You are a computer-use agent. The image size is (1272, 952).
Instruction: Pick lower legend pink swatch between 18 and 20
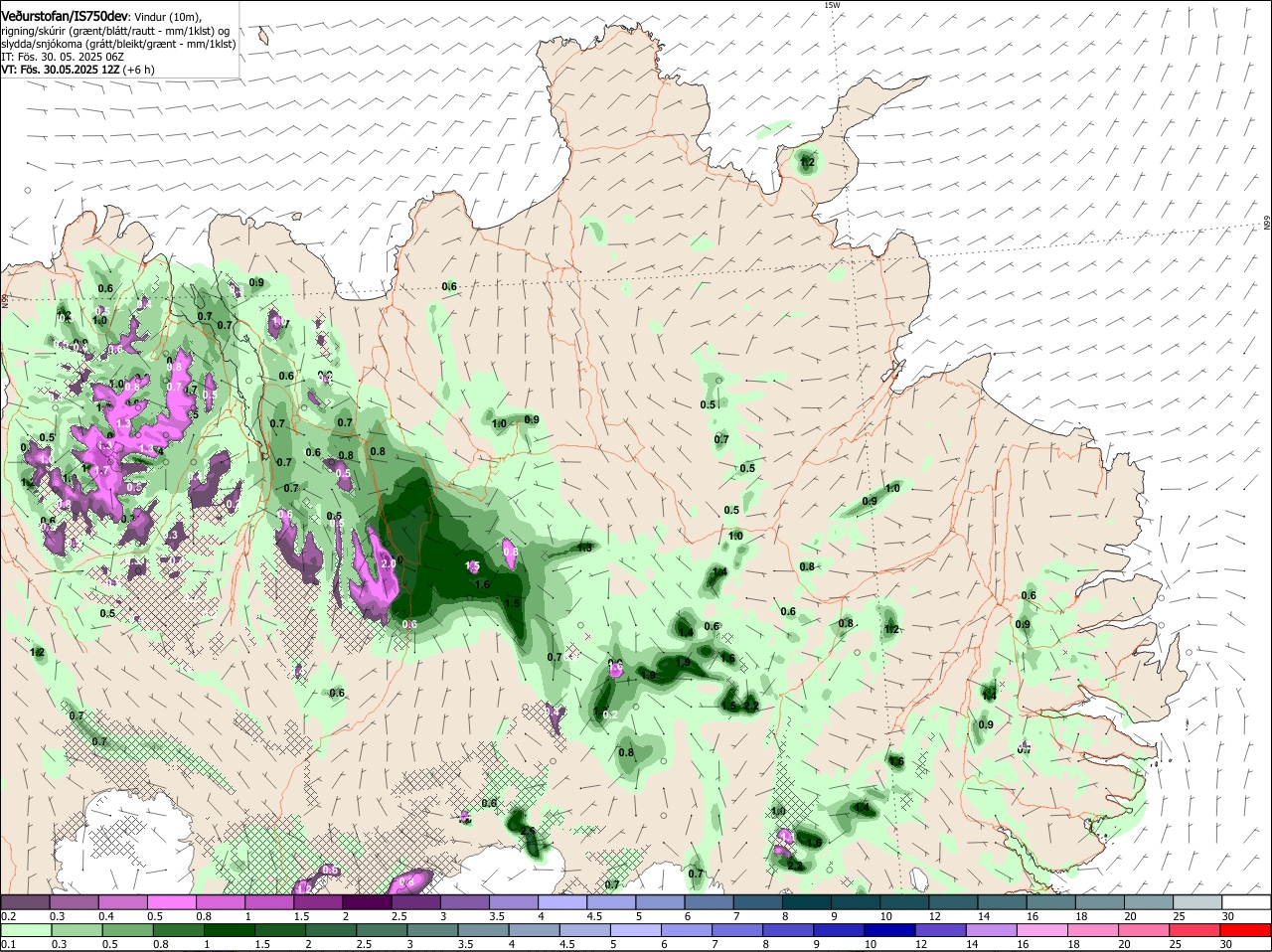(1094, 930)
